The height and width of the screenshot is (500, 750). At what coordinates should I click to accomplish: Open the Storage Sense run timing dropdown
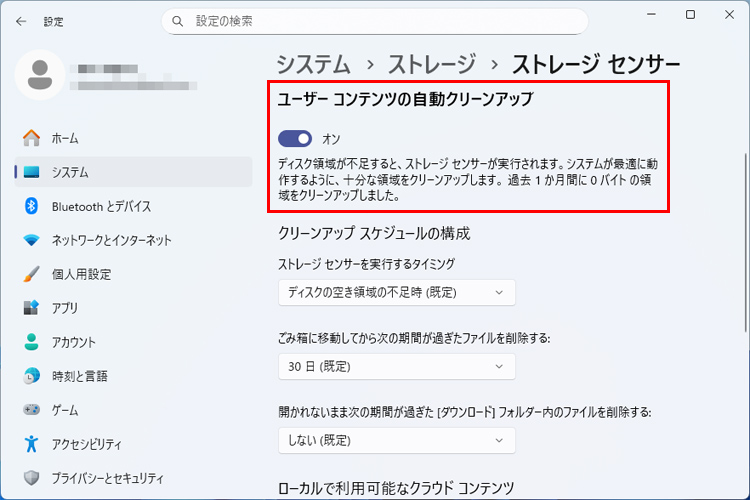(396, 293)
